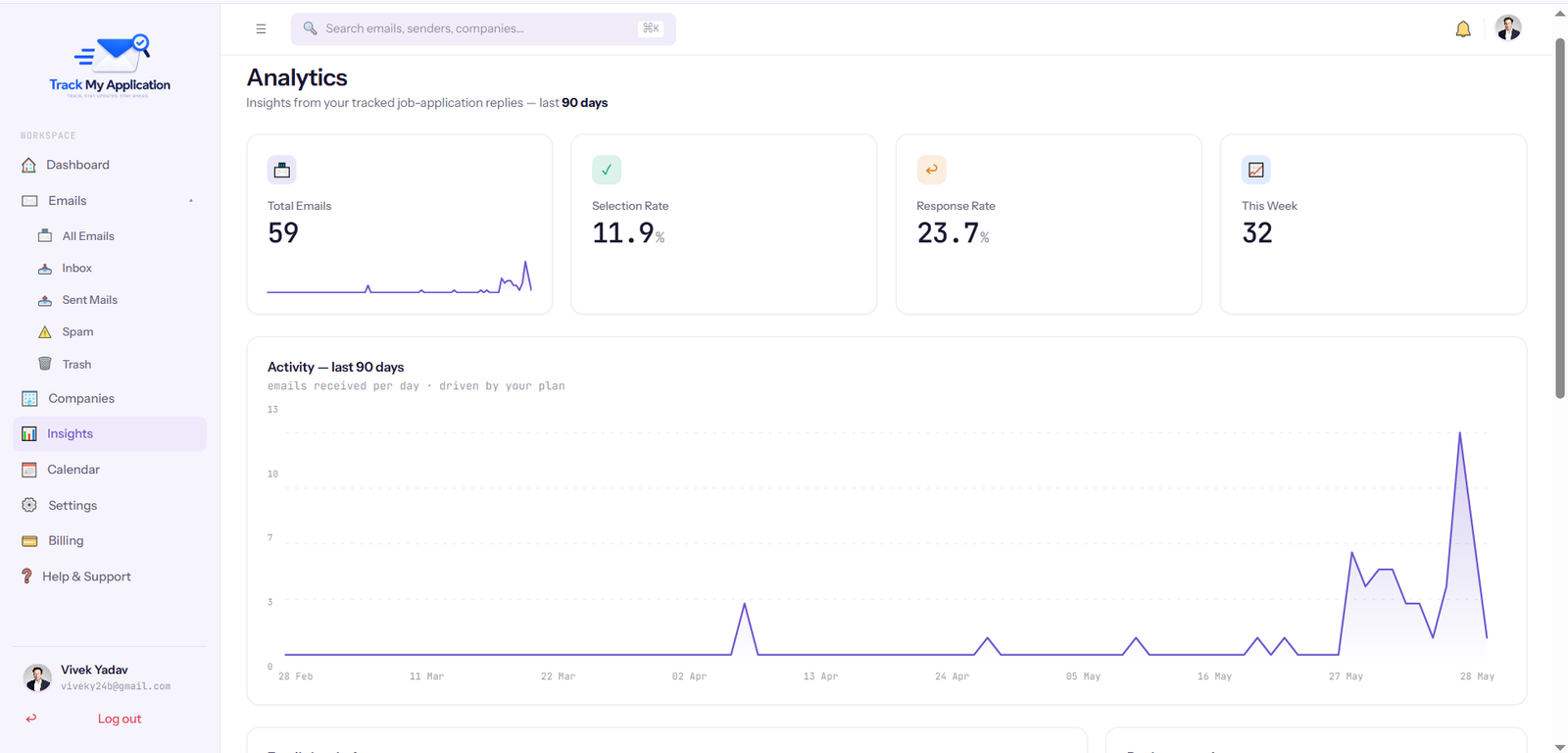Open Sent Mails folder
The width and height of the screenshot is (1568, 753).
click(x=90, y=300)
